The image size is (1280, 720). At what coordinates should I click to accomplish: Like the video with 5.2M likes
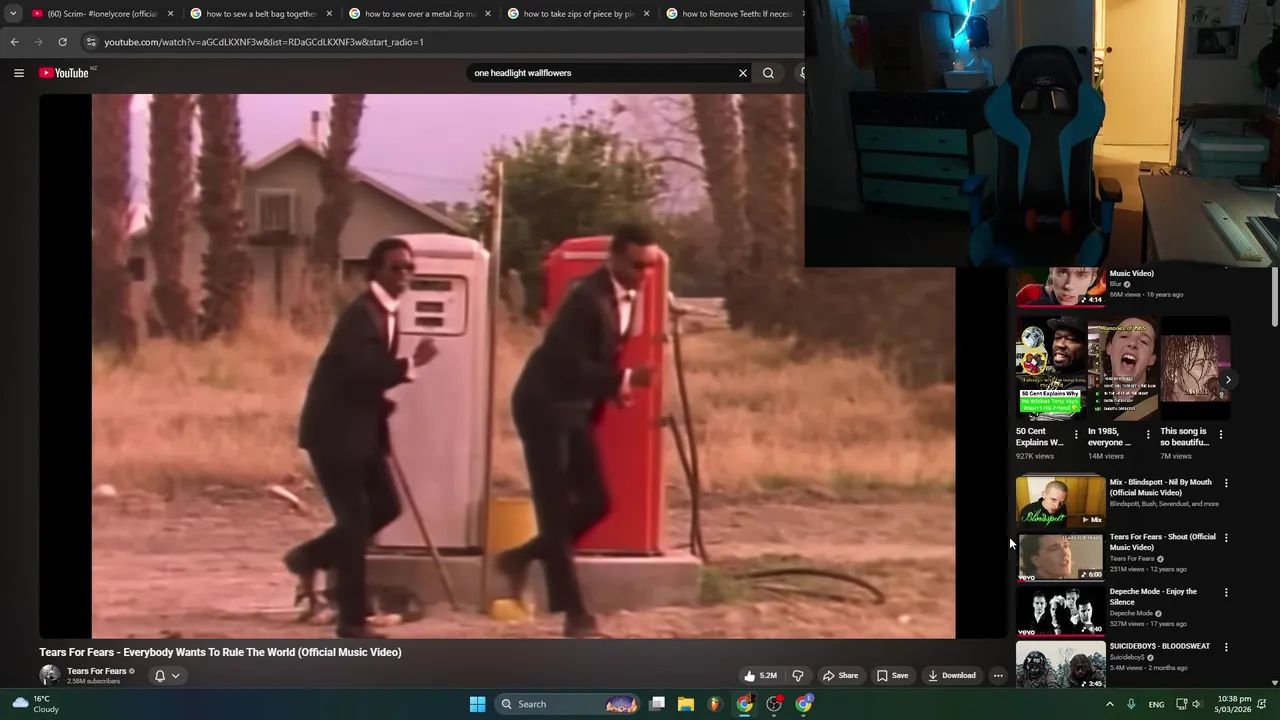coord(761,676)
